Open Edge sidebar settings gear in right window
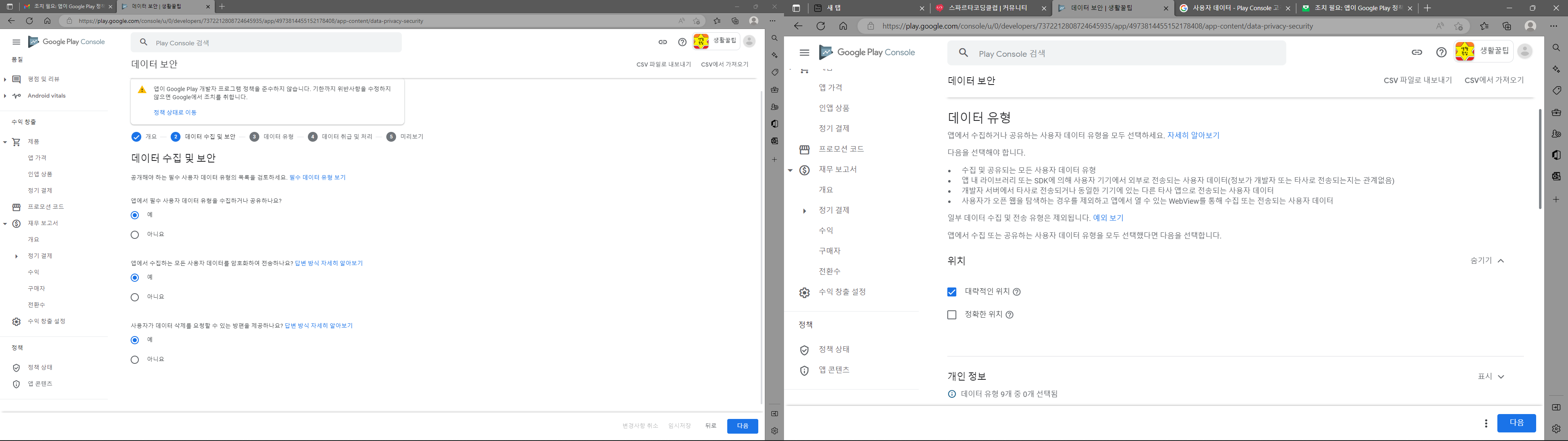The image size is (1568, 441). 1556,429
